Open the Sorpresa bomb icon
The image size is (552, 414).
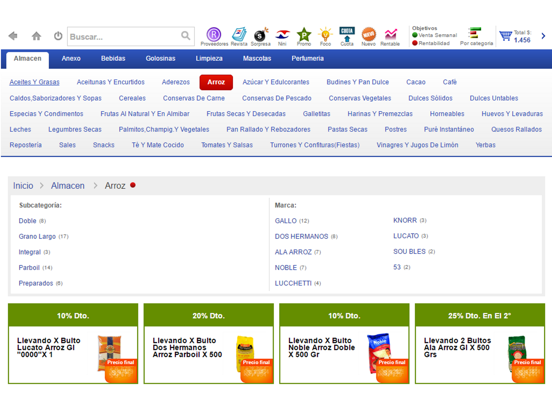click(261, 37)
